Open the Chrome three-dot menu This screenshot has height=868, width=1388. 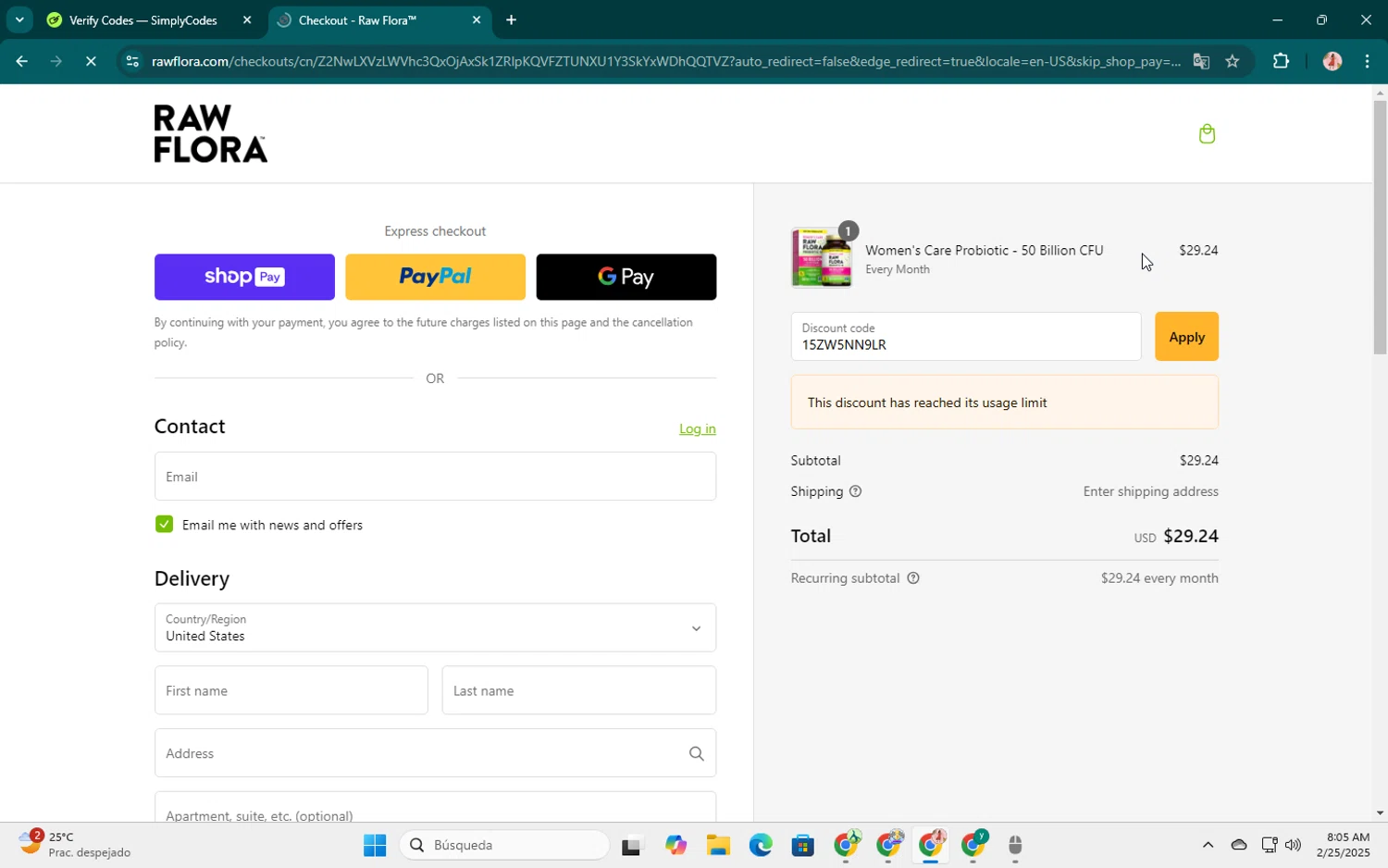1368,61
